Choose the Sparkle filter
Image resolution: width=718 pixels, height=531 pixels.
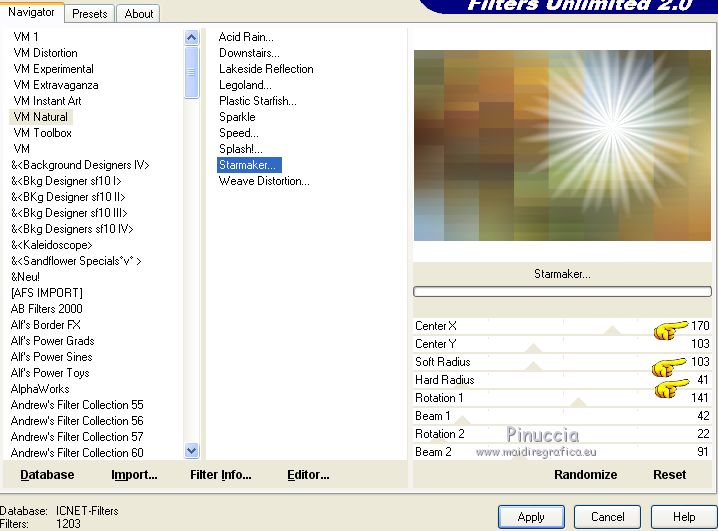pyautogui.click(x=237, y=117)
